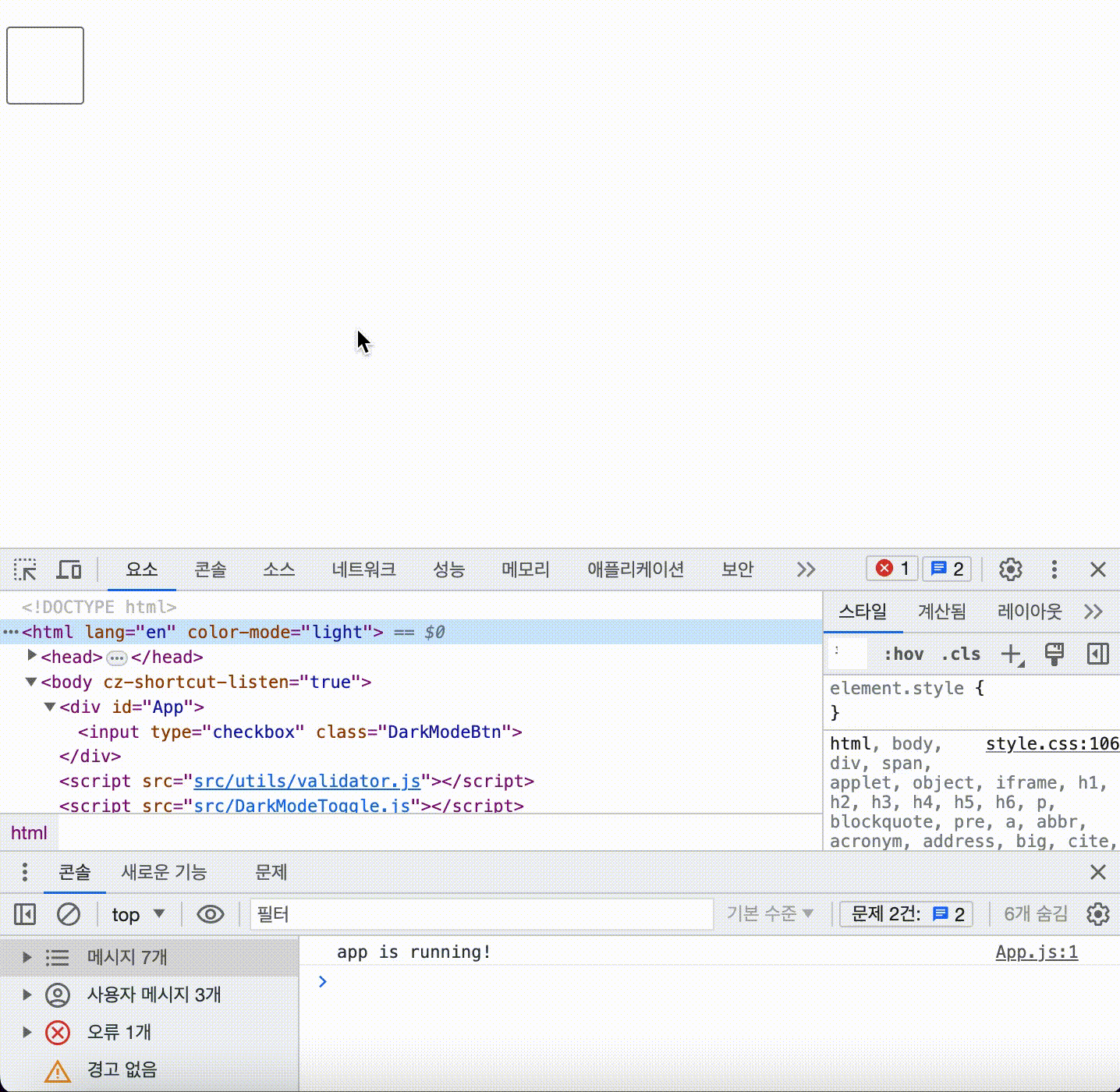Image resolution: width=1120 pixels, height=1092 pixels.
Task: Open the 새로운 기능 drawer tab
Action: 164,872
